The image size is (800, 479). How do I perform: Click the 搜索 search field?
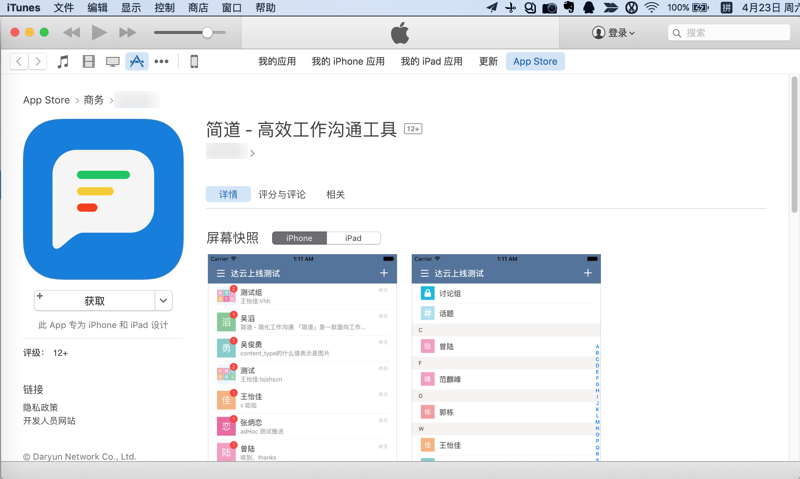pyautogui.click(x=729, y=33)
